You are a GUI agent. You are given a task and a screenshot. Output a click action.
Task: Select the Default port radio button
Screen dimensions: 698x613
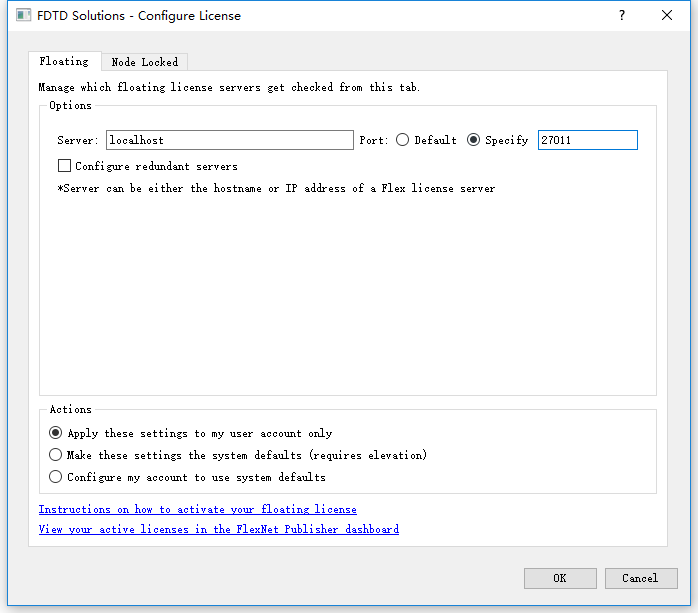coord(402,140)
